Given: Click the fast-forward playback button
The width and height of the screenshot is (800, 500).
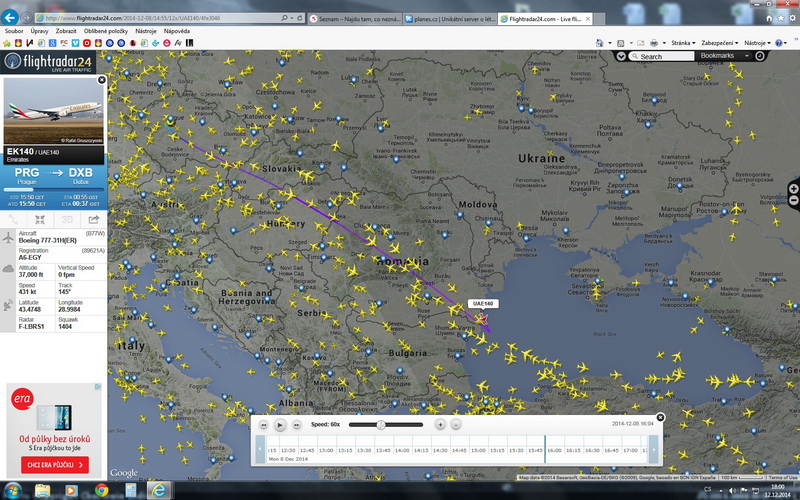Looking at the screenshot, I should tap(296, 425).
